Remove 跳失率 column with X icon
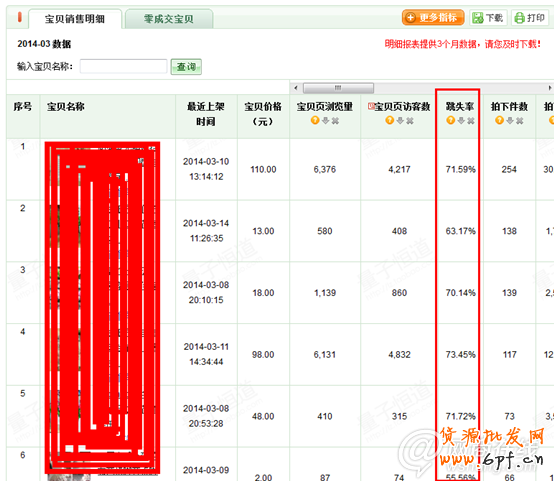 (x=471, y=121)
